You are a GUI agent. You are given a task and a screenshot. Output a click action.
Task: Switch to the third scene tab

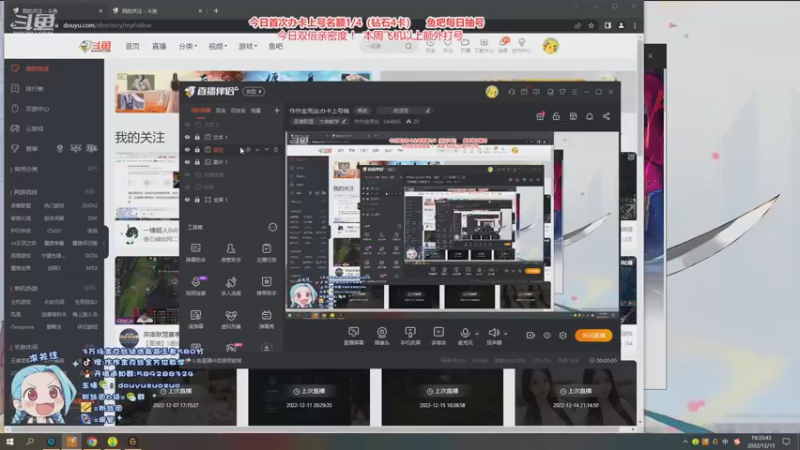pos(238,110)
